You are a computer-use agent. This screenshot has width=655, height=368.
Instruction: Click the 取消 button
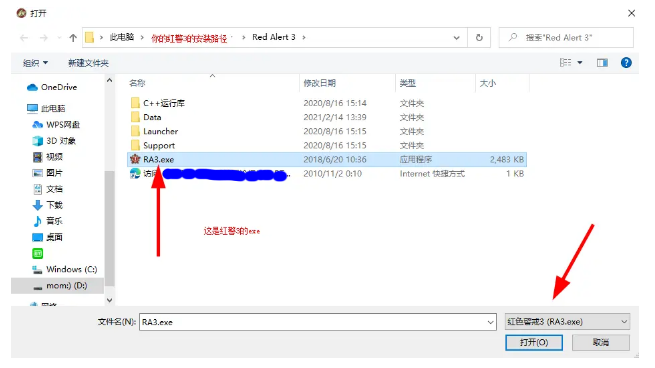[601, 343]
